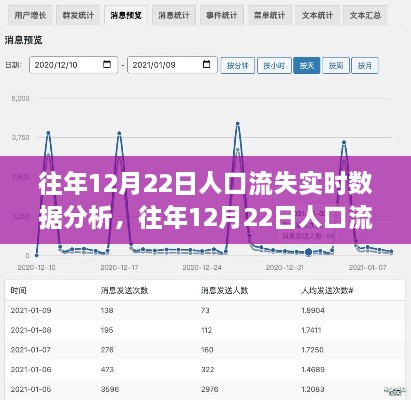Select the 按天 grouping button
The height and width of the screenshot is (400, 411).
[x=306, y=65]
